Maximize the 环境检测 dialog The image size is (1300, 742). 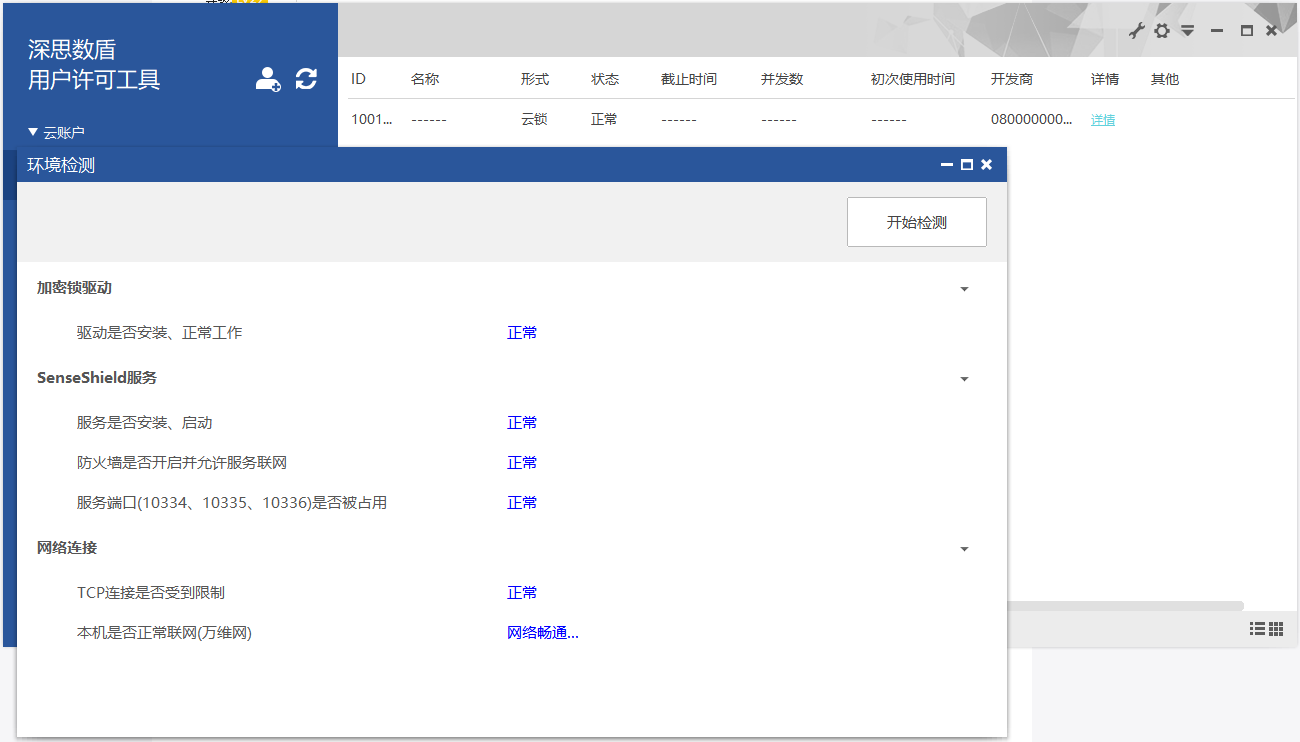click(967, 165)
